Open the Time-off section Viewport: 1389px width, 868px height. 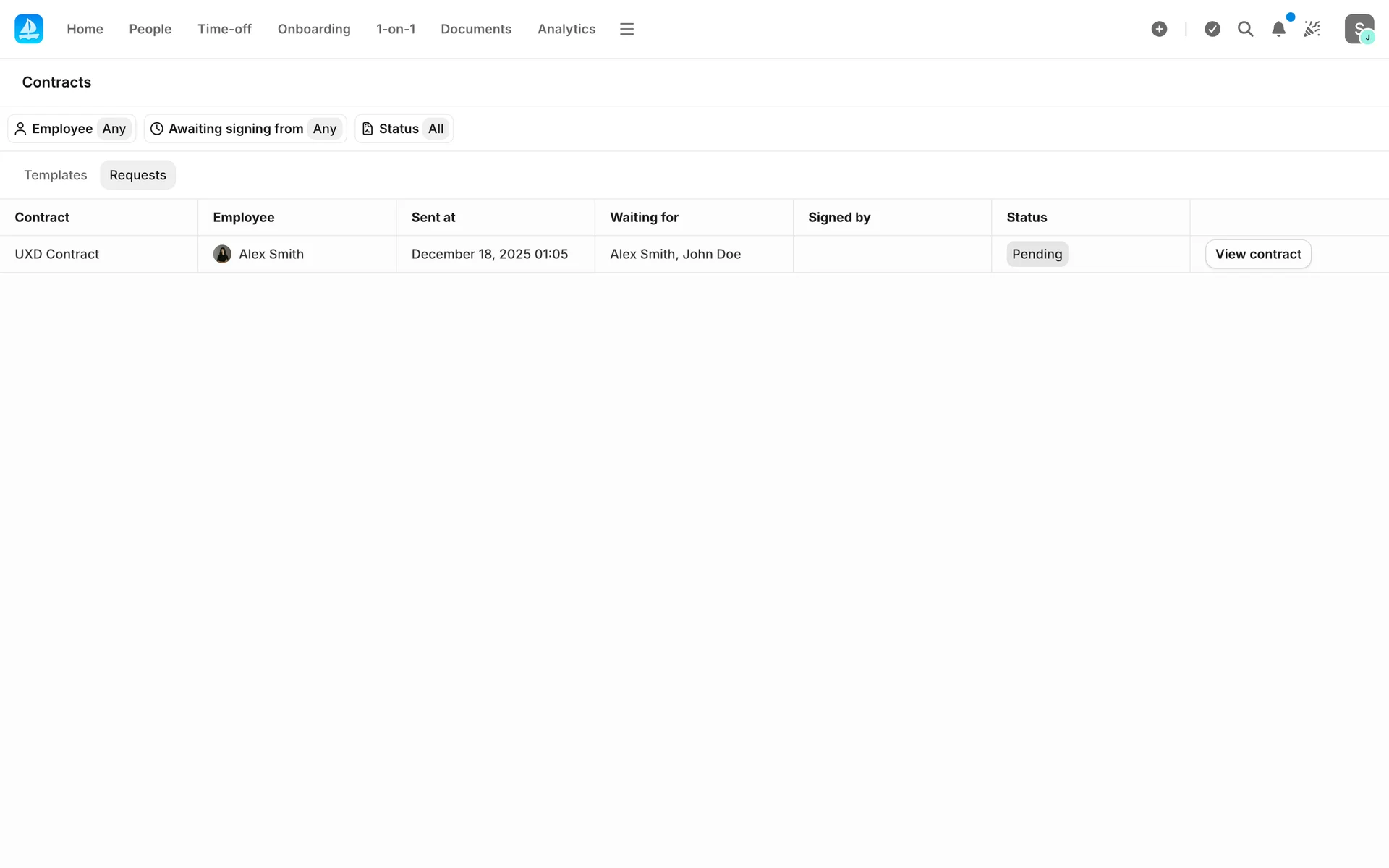[224, 29]
